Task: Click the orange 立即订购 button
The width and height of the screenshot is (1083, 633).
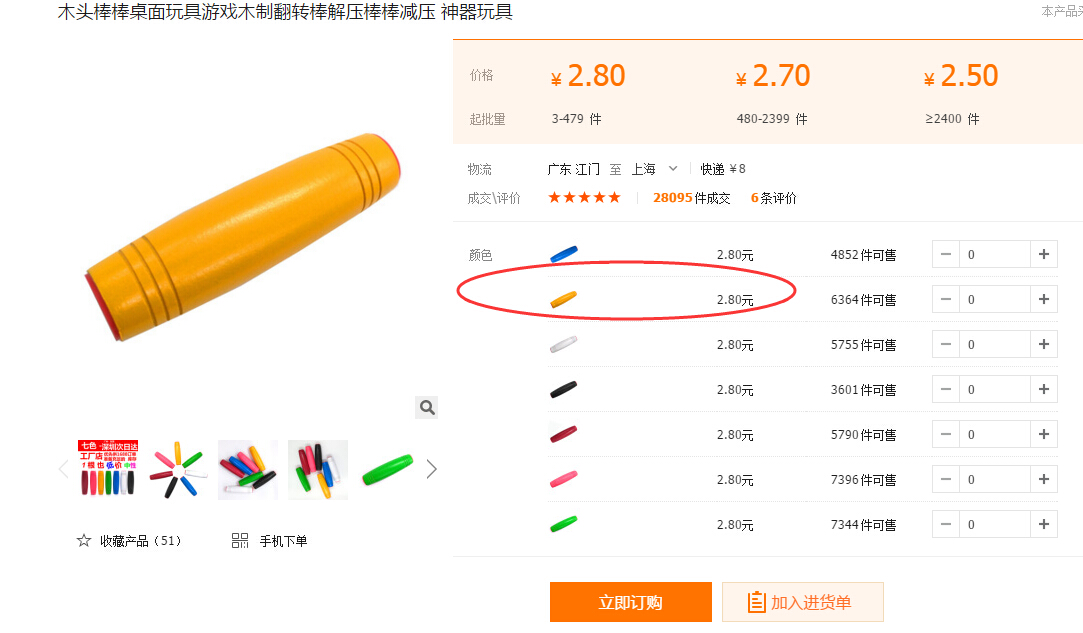Action: tap(630, 602)
